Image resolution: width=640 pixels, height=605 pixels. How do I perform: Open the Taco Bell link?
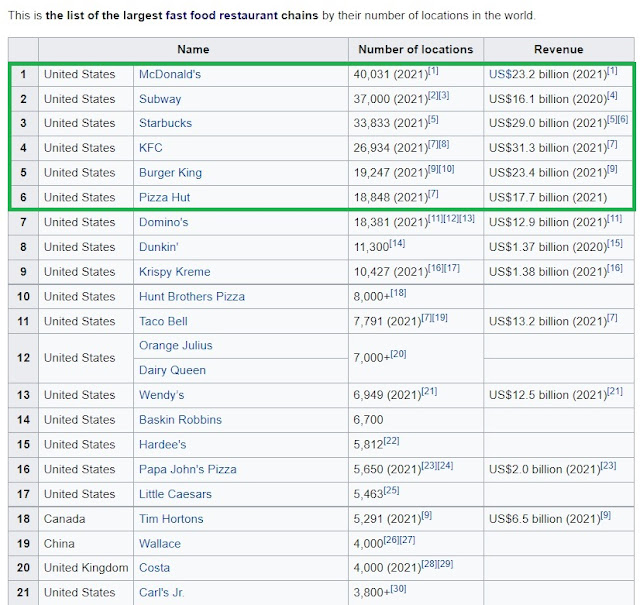point(163,321)
